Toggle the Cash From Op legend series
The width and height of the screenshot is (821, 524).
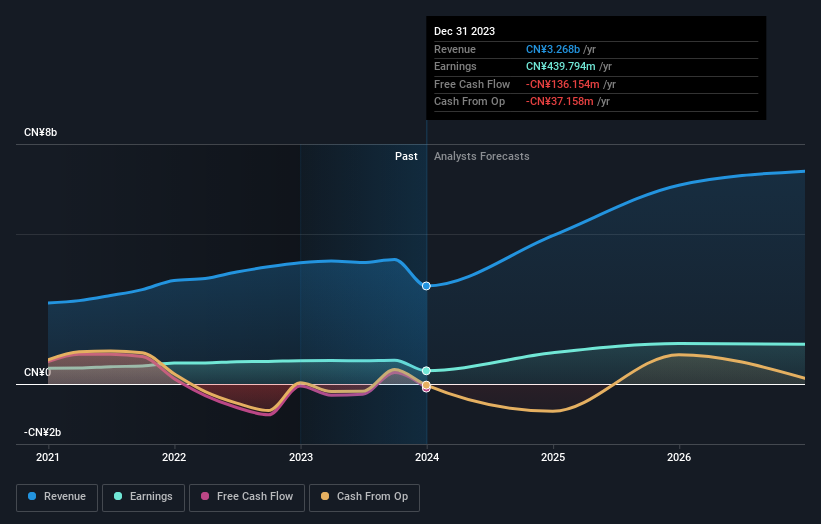[364, 497]
